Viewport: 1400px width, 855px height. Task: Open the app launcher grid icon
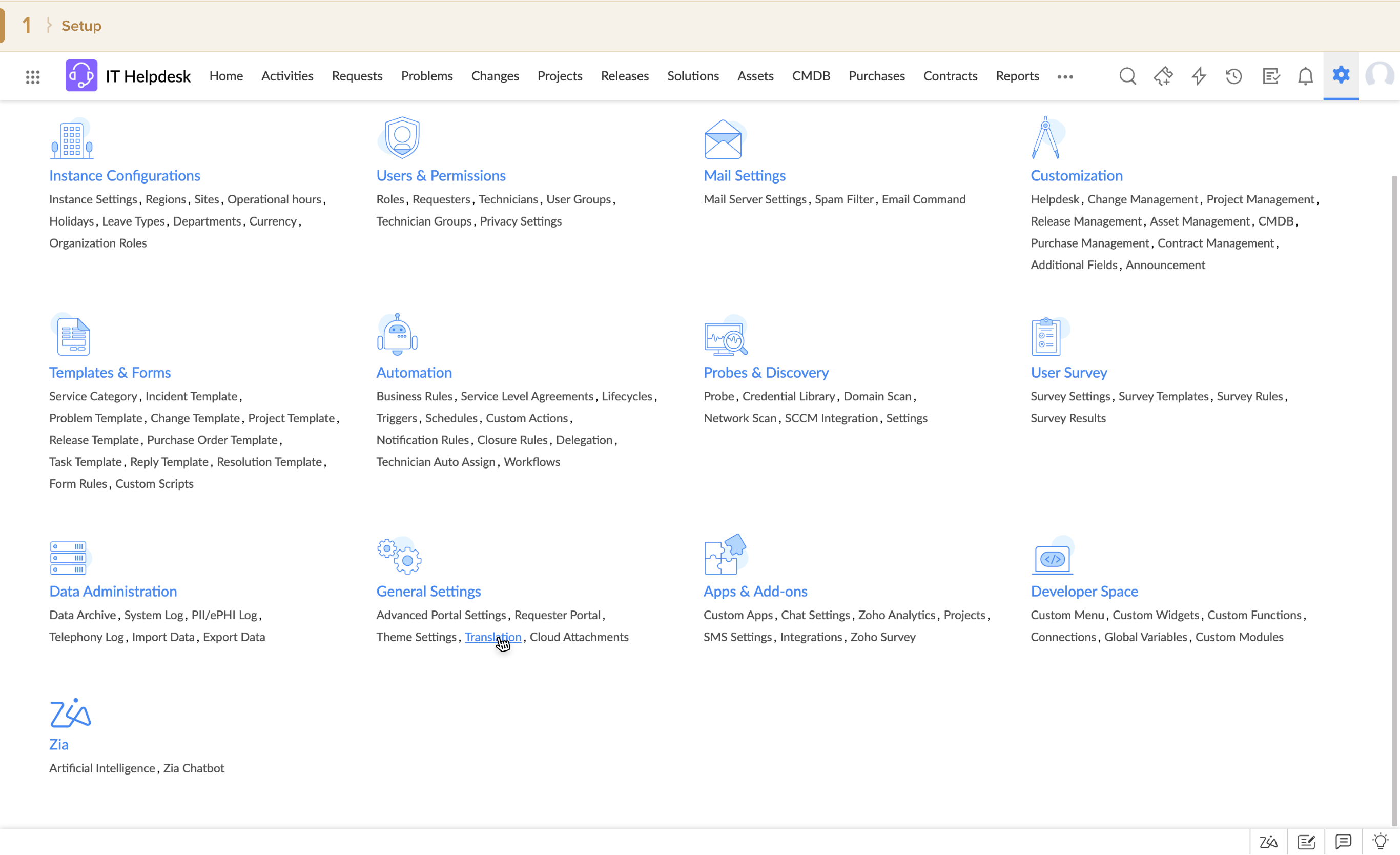coord(32,76)
